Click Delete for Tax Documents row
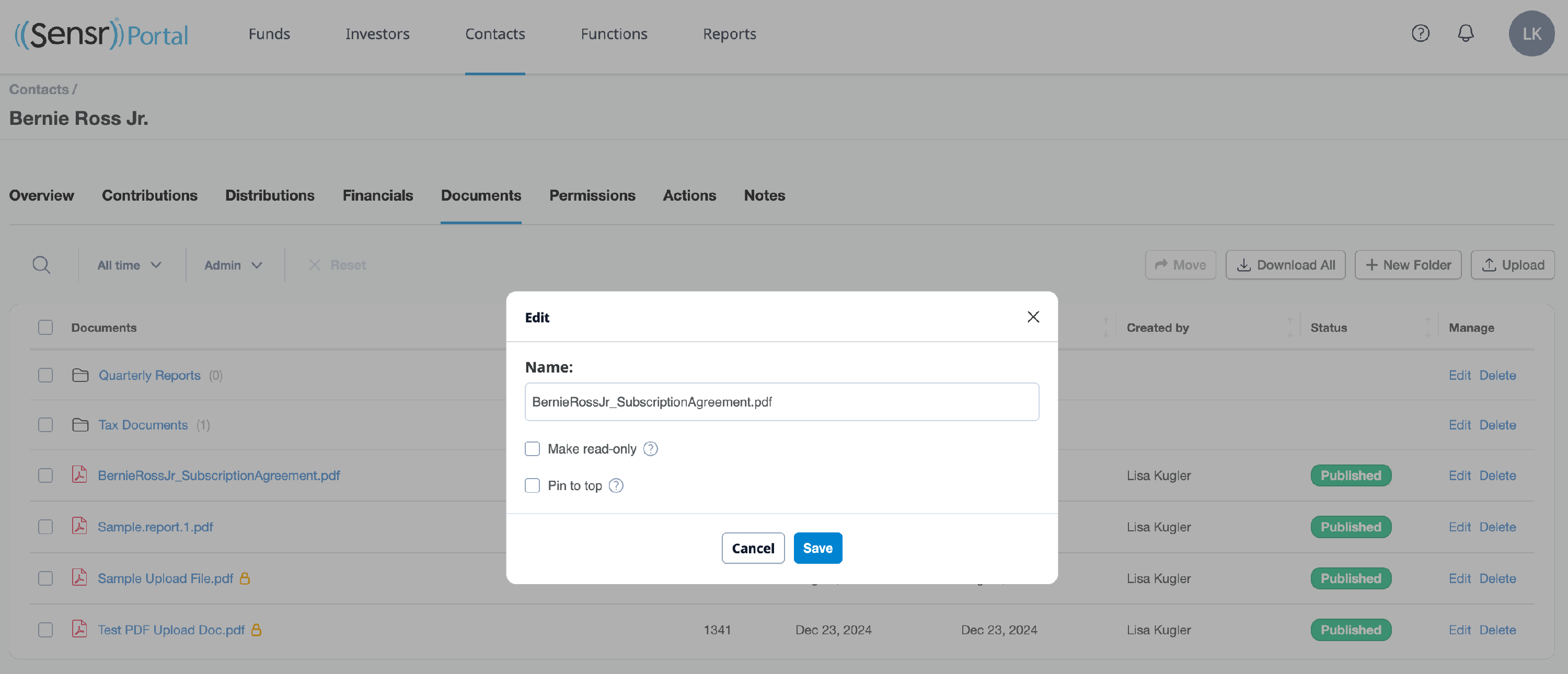This screenshot has height=674, width=1568. [x=1497, y=425]
